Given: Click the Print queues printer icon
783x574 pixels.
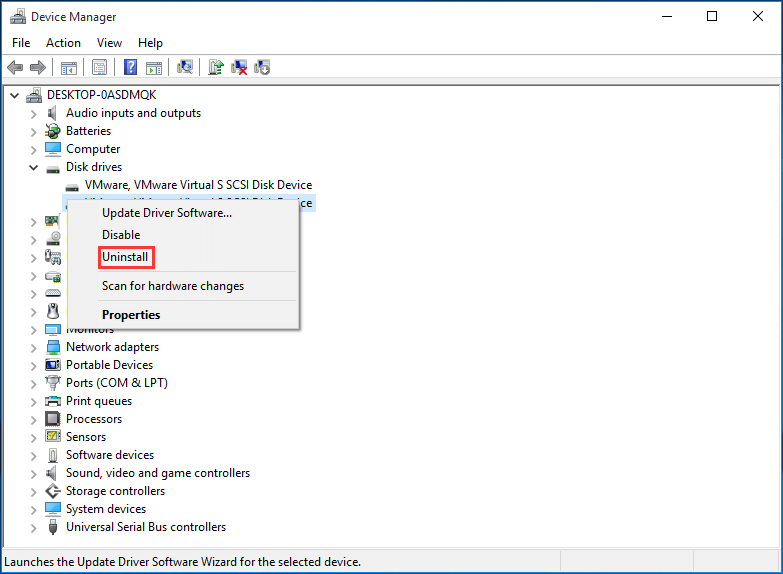Looking at the screenshot, I should click(53, 401).
